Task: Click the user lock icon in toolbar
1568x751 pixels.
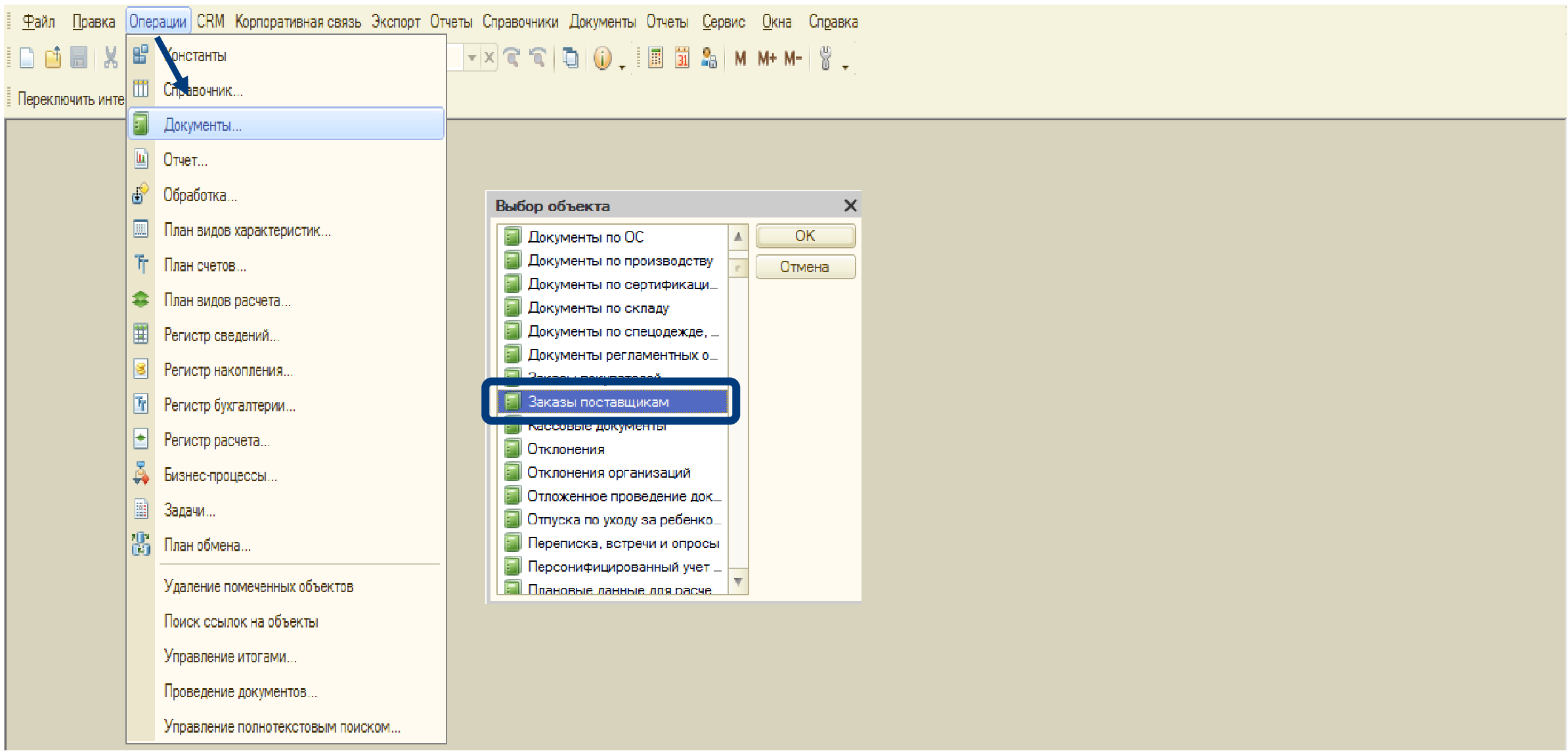Action: click(708, 58)
